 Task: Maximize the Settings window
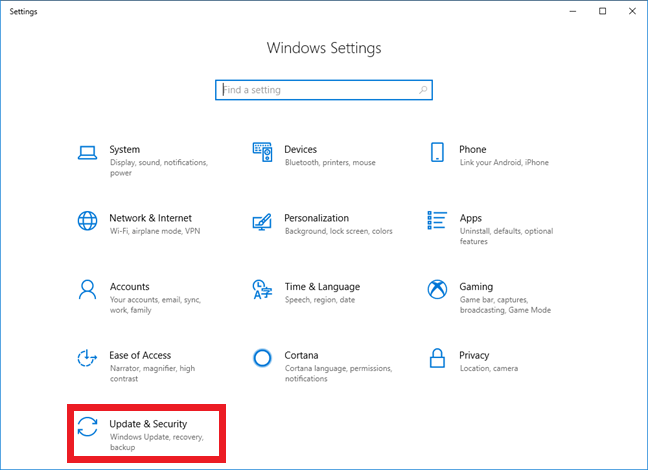tap(603, 11)
